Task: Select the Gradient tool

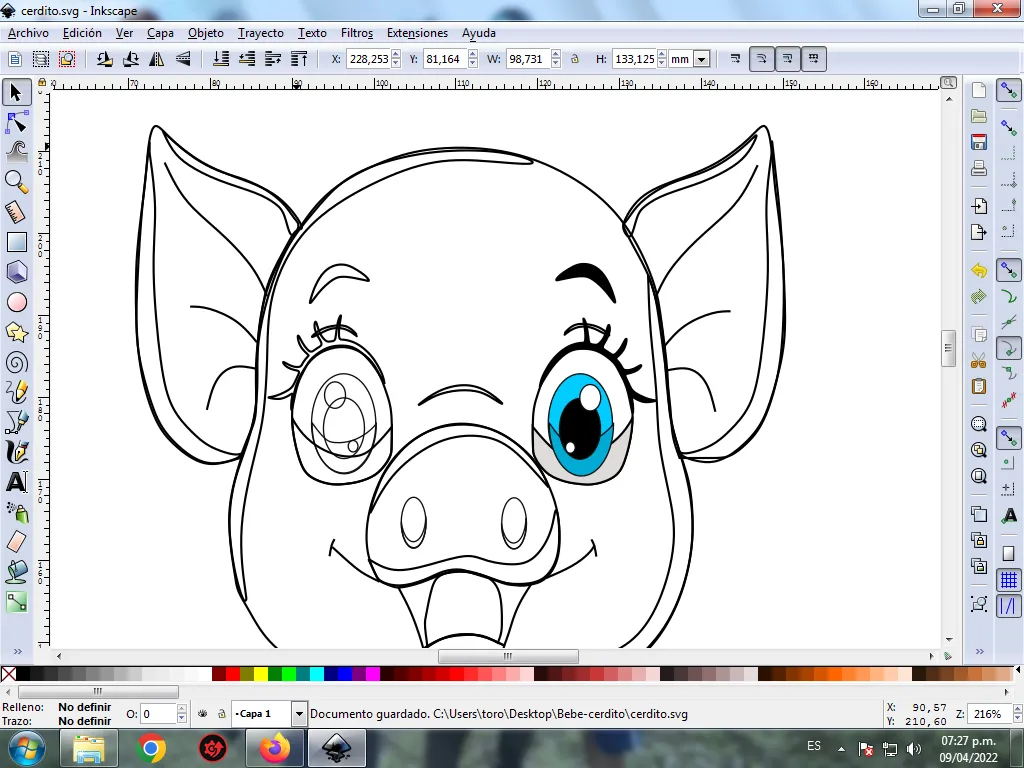Action: point(16,601)
